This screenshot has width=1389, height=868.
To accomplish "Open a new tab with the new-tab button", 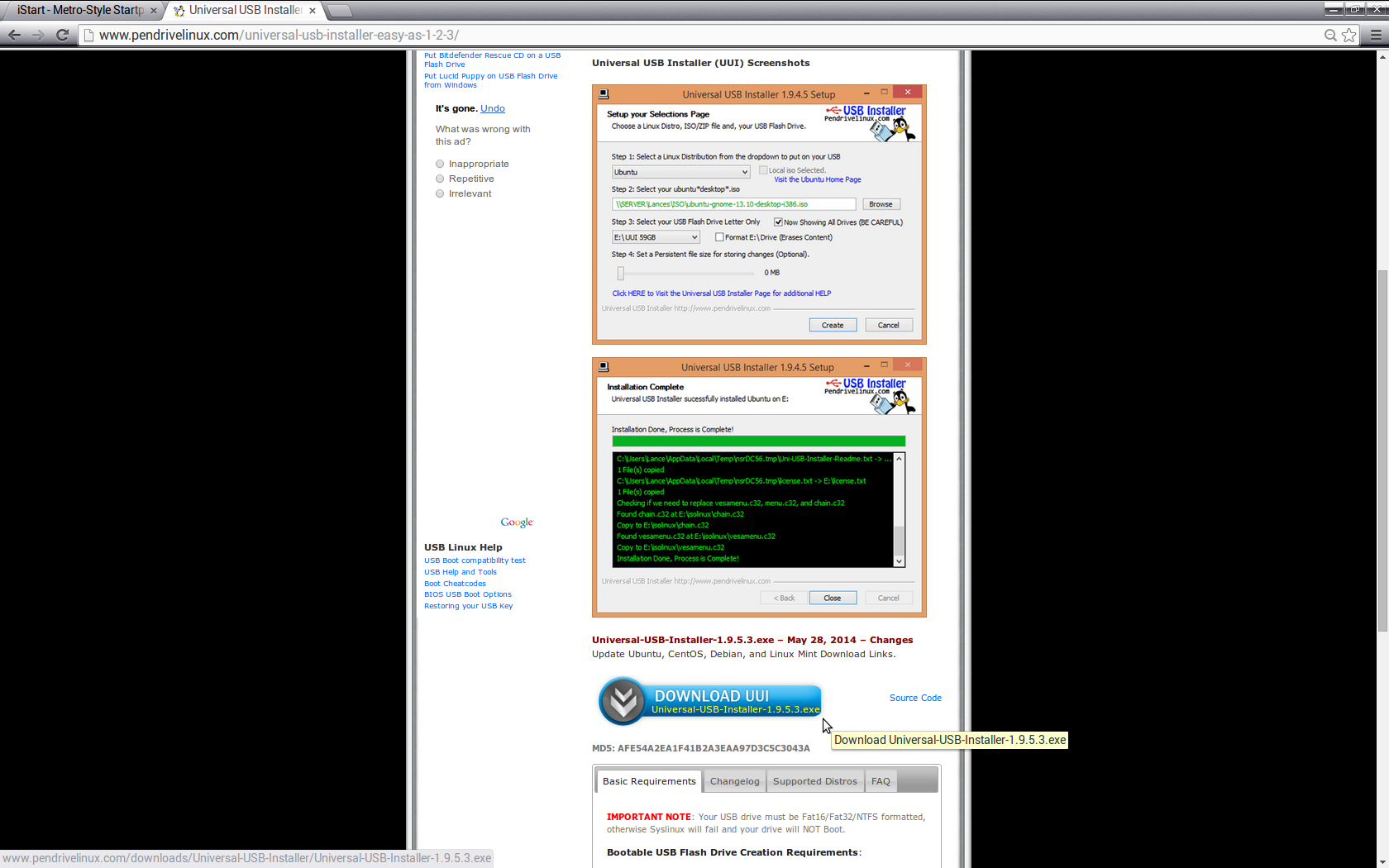I will [x=340, y=11].
